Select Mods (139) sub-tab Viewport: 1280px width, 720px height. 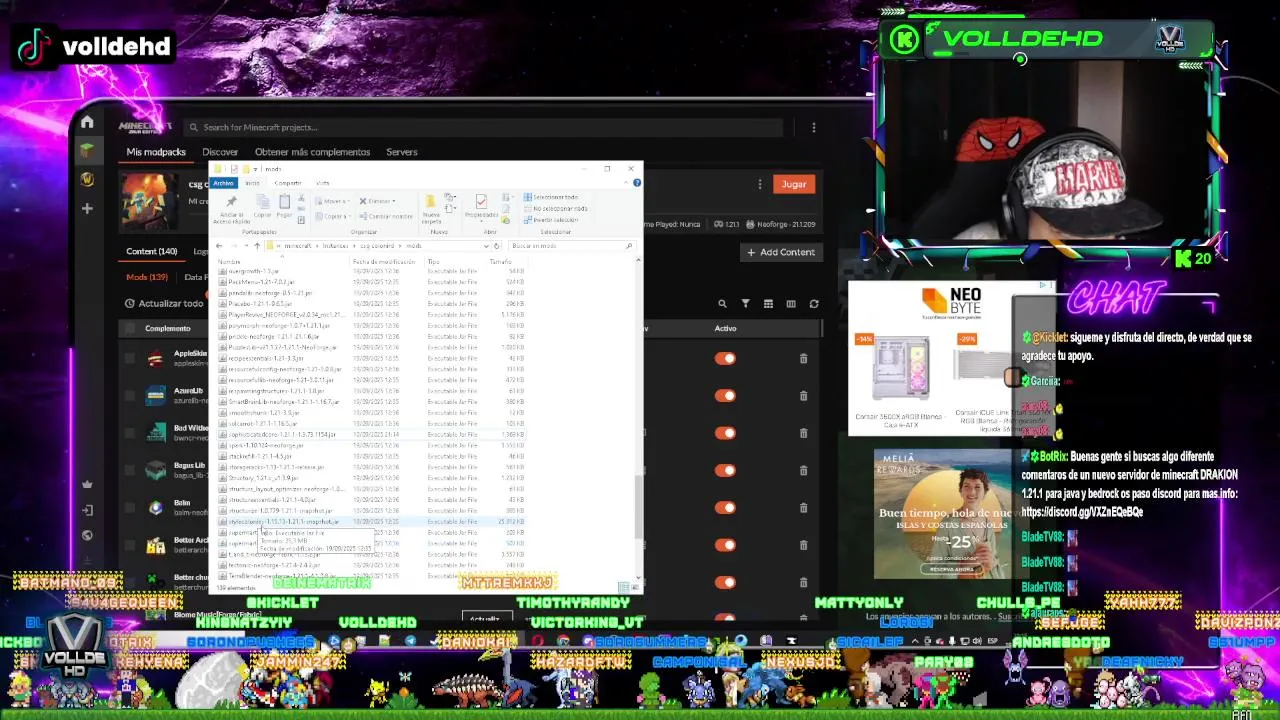coord(147,277)
